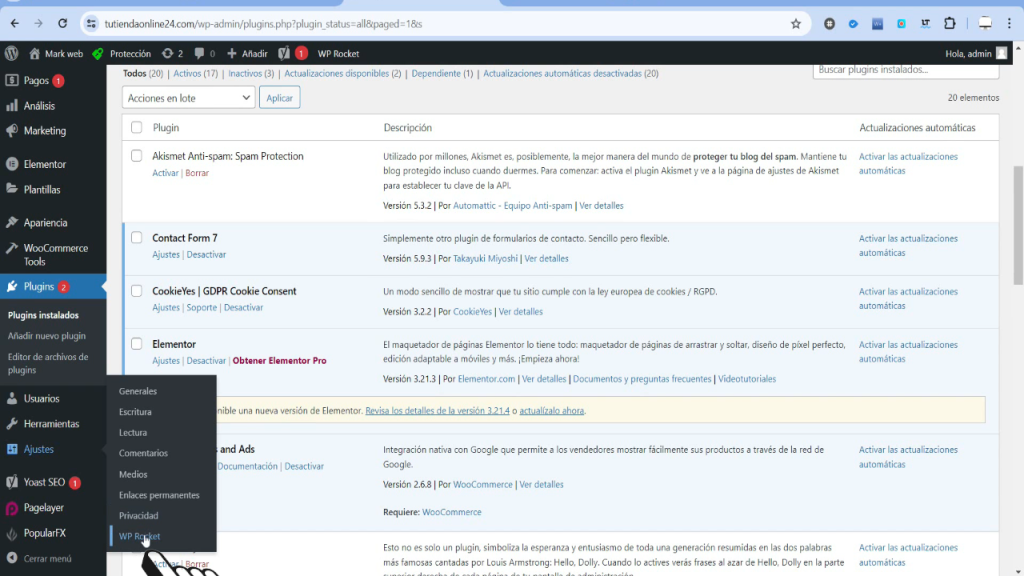Toggle the select-all plugins checkbox in header

click(x=137, y=128)
